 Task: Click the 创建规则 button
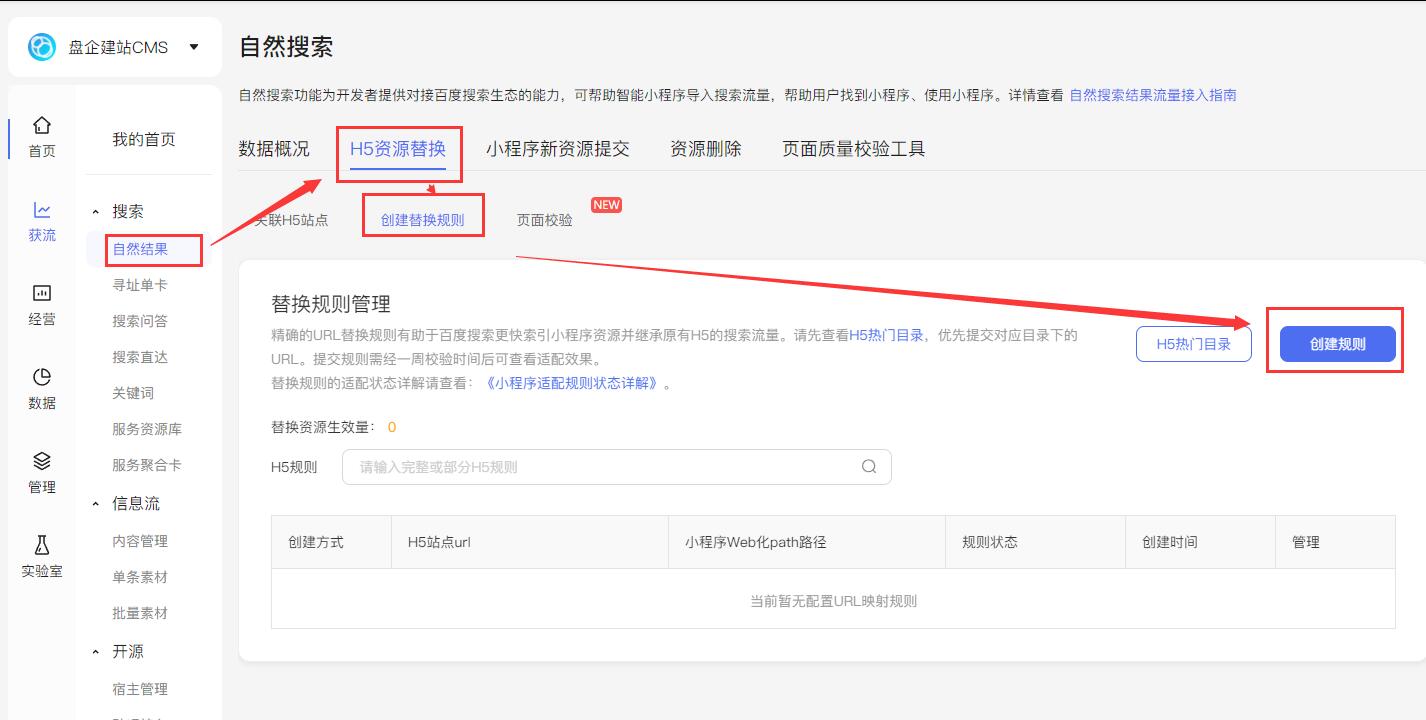(x=1337, y=344)
